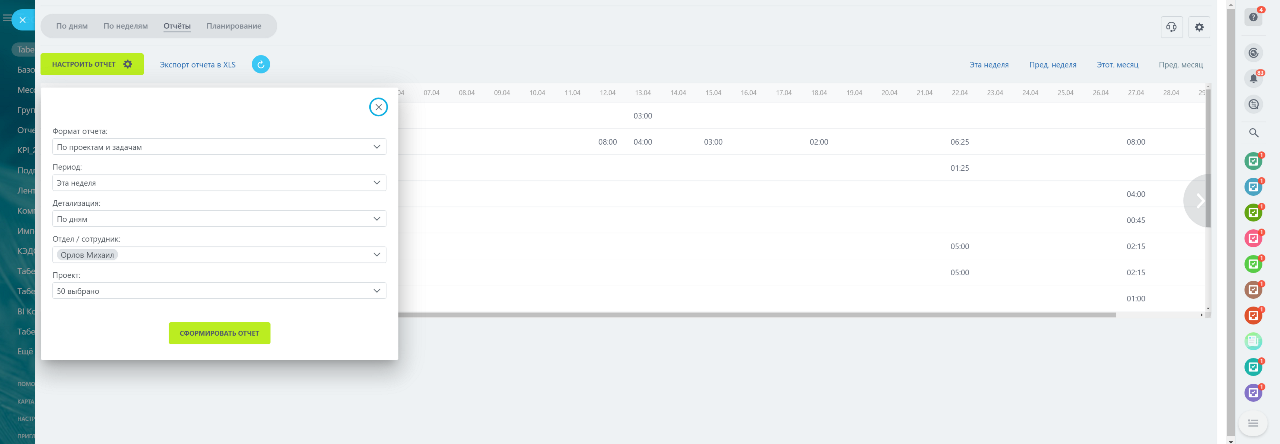
Task: Open timesheet settings gear at top right
Action: [1200, 27]
